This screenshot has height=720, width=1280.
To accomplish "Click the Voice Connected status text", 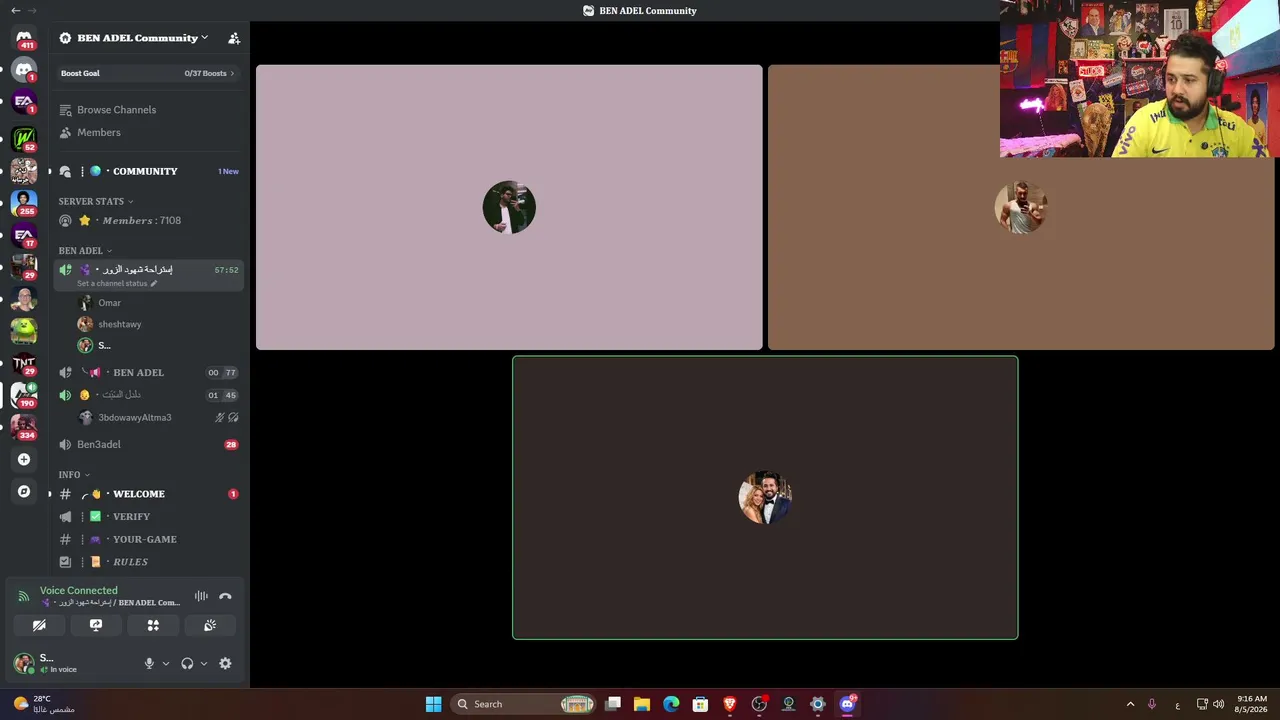I will tap(79, 590).
